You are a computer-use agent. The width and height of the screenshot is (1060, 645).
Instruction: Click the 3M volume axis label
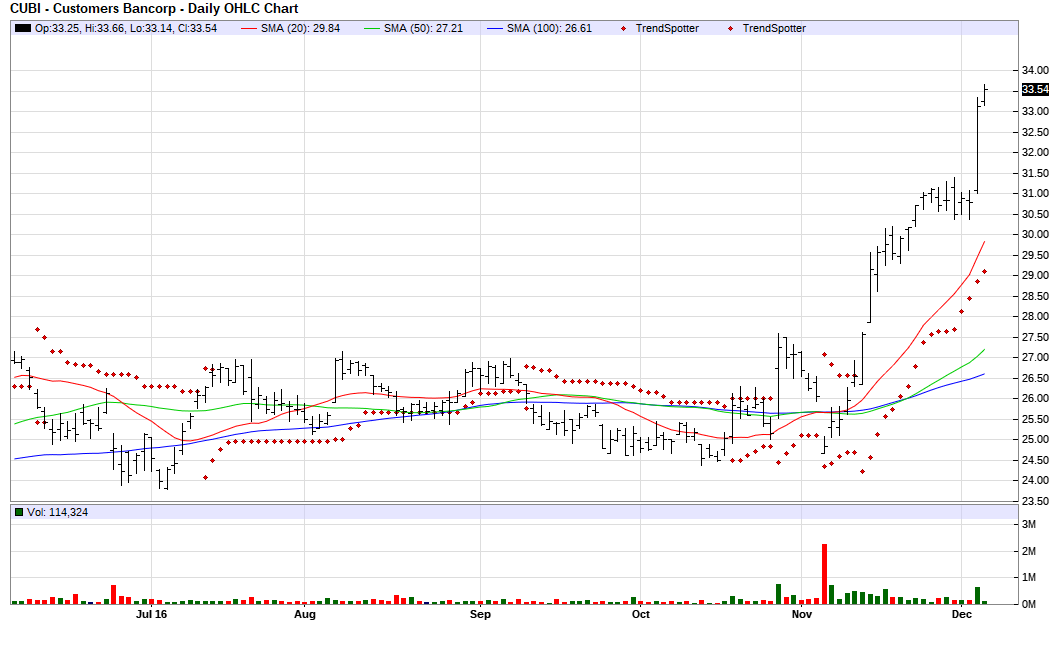pyautogui.click(x=1029, y=525)
